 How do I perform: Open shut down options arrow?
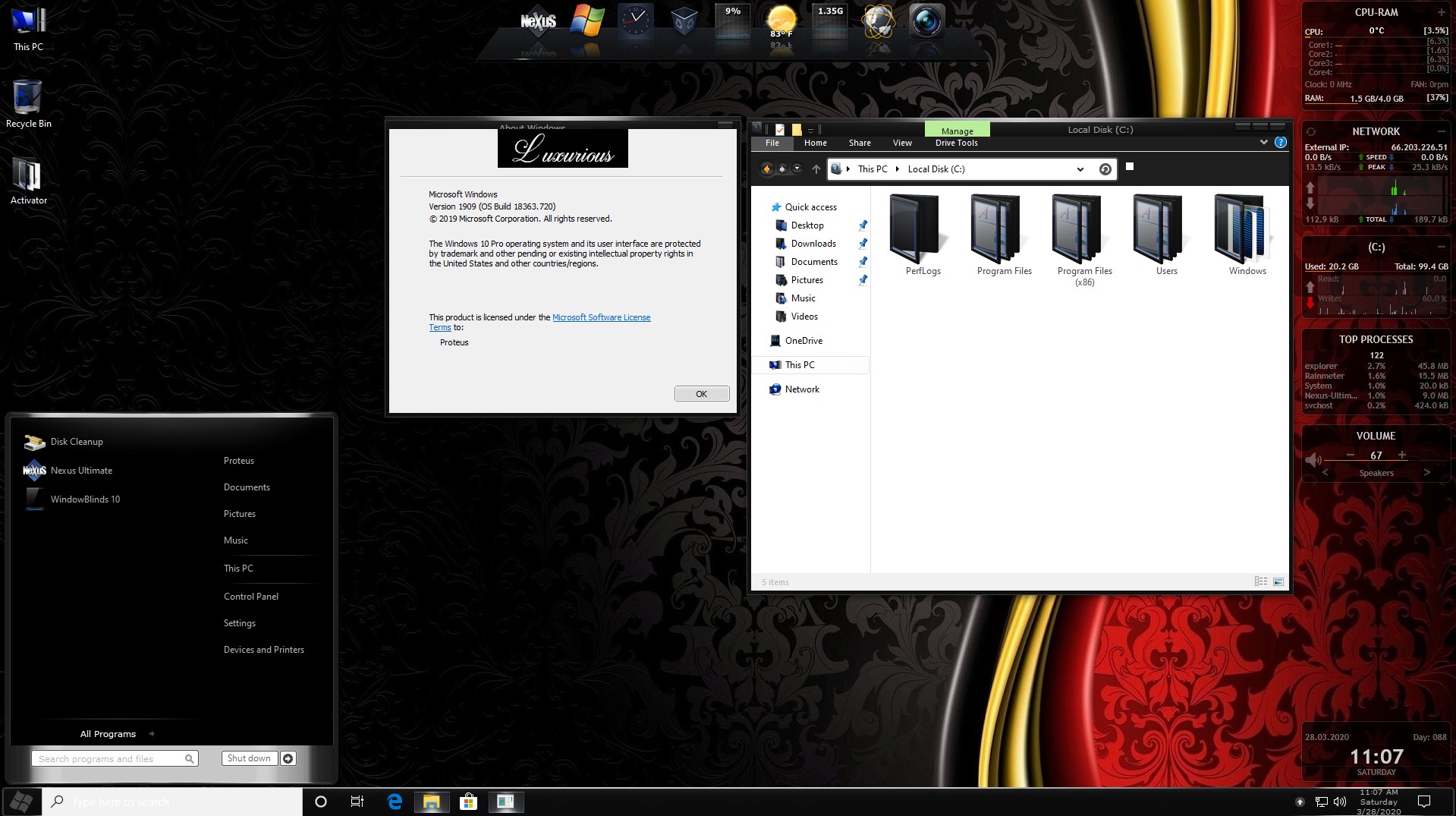(x=288, y=758)
